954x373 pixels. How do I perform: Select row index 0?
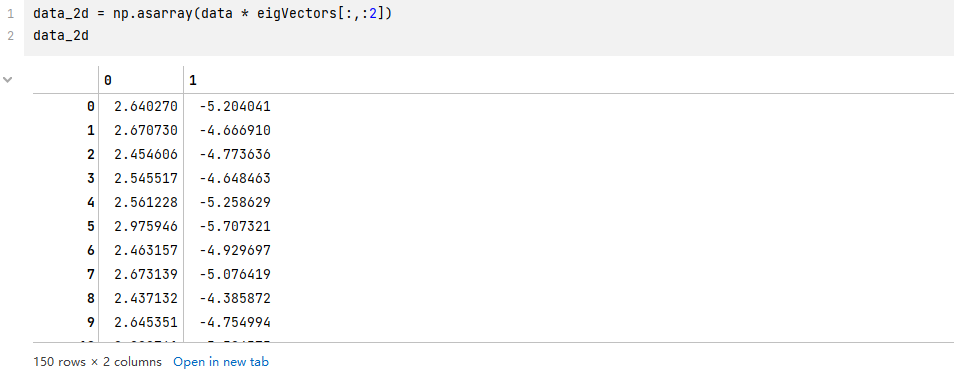click(x=91, y=106)
